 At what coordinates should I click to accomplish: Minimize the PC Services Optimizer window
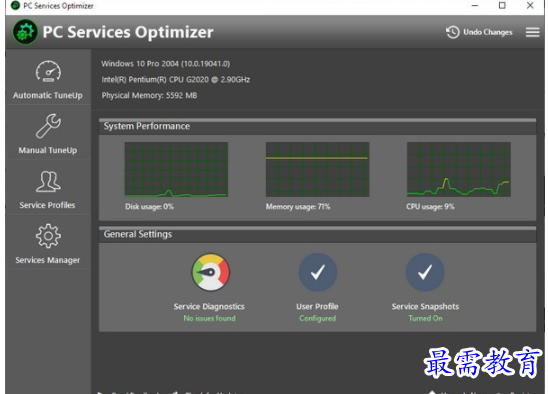pos(475,6)
